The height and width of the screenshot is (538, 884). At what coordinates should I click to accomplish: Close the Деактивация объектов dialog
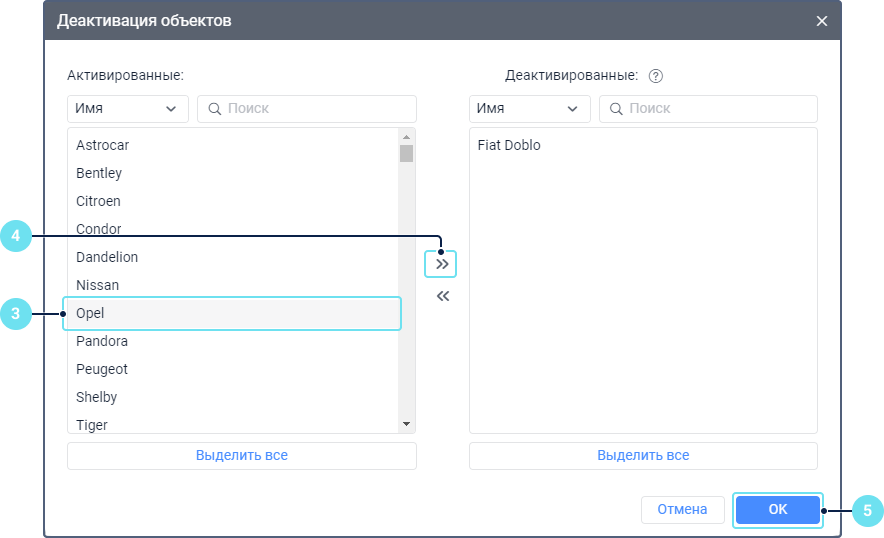(x=822, y=21)
